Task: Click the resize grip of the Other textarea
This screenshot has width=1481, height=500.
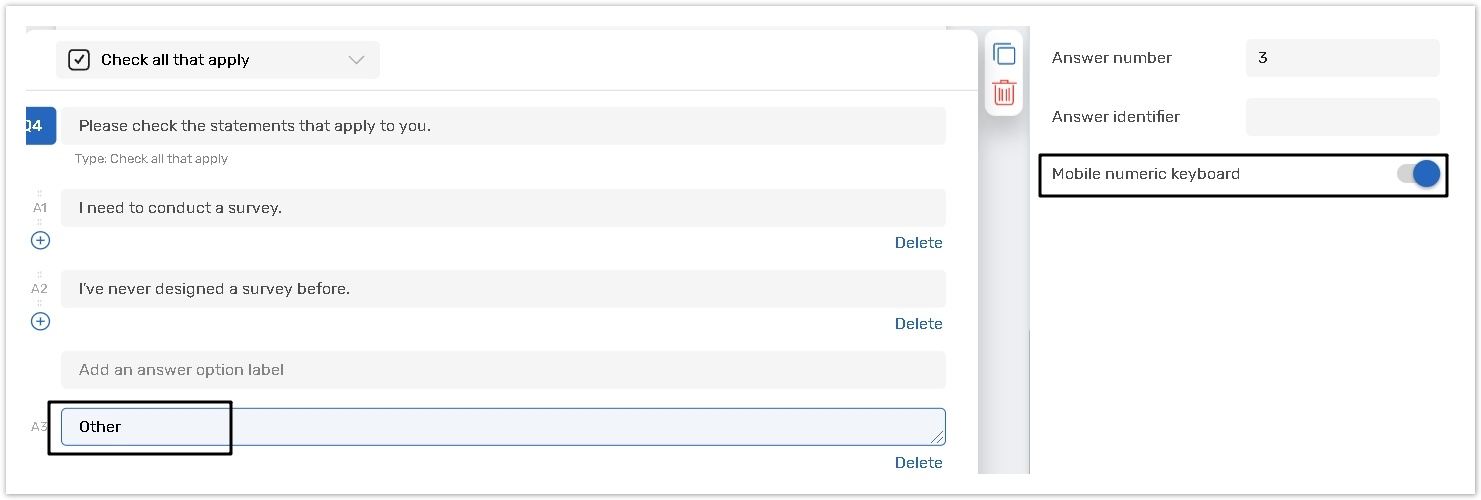Action: click(x=937, y=437)
